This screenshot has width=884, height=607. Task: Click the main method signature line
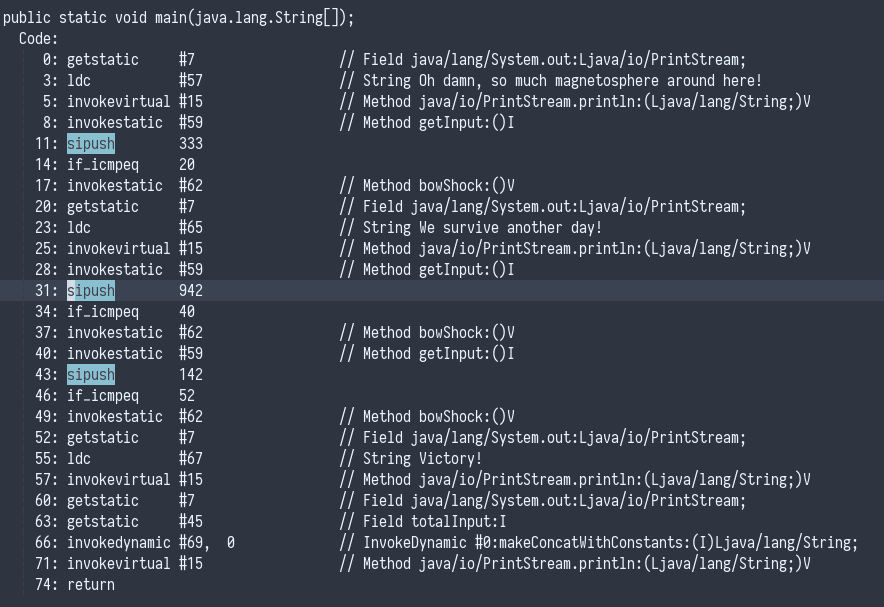point(178,17)
